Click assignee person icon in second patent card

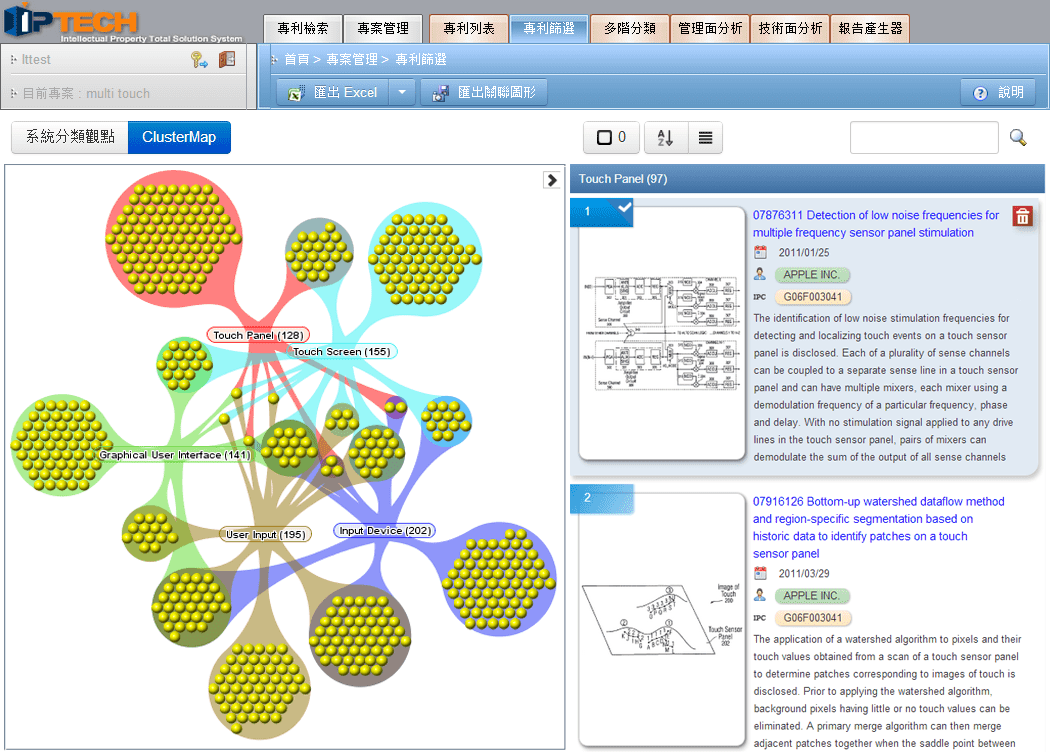[760, 595]
